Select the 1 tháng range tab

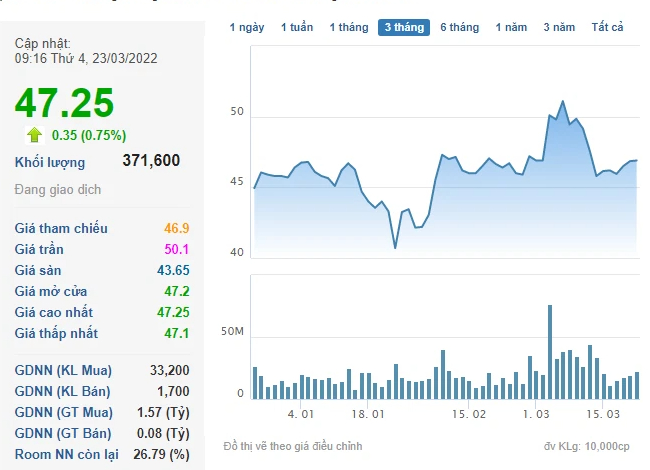tap(348, 27)
